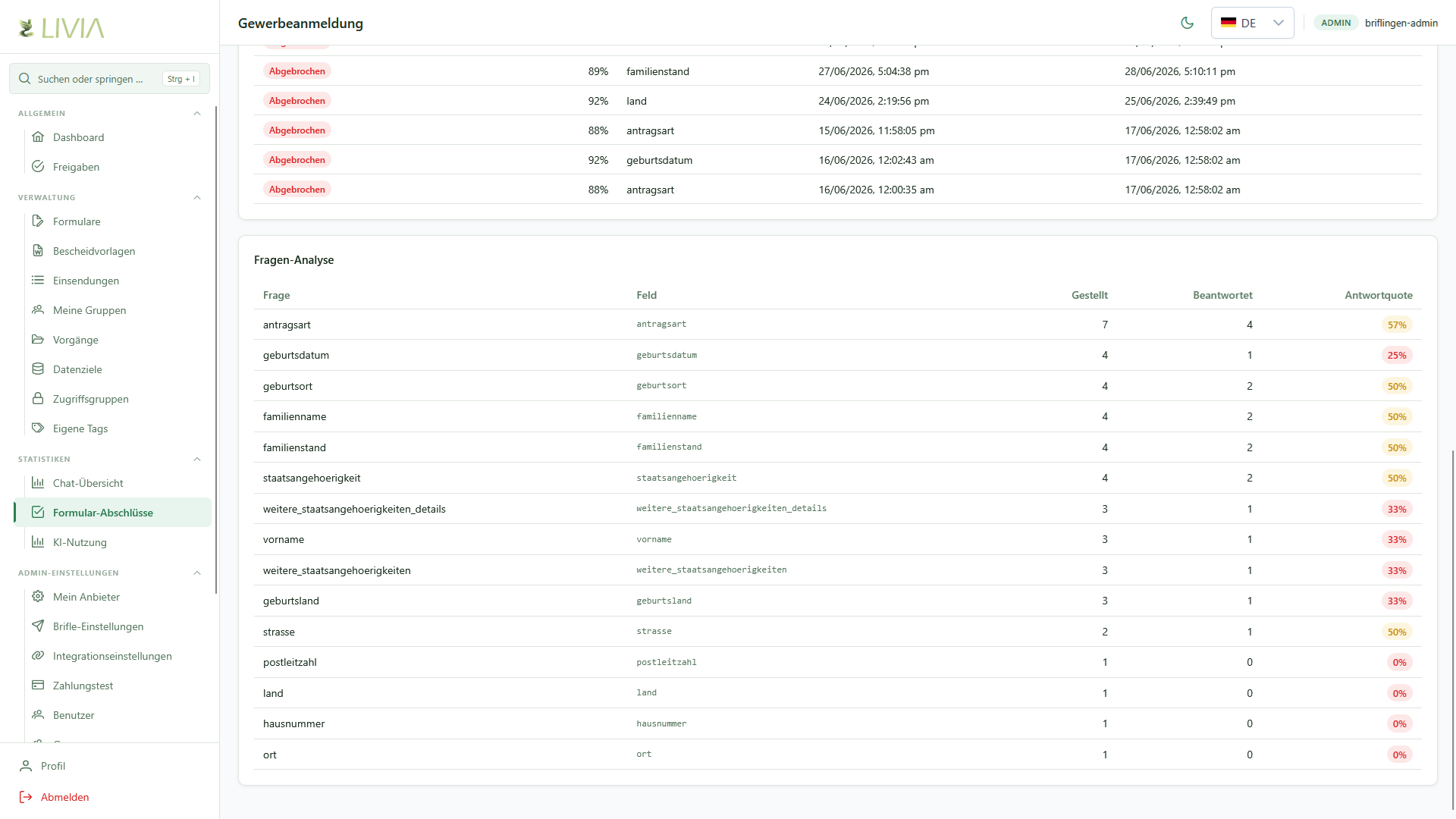This screenshot has width=1456, height=819.
Task: Click the Mein Anbieter gear icon
Action: pos(38,597)
